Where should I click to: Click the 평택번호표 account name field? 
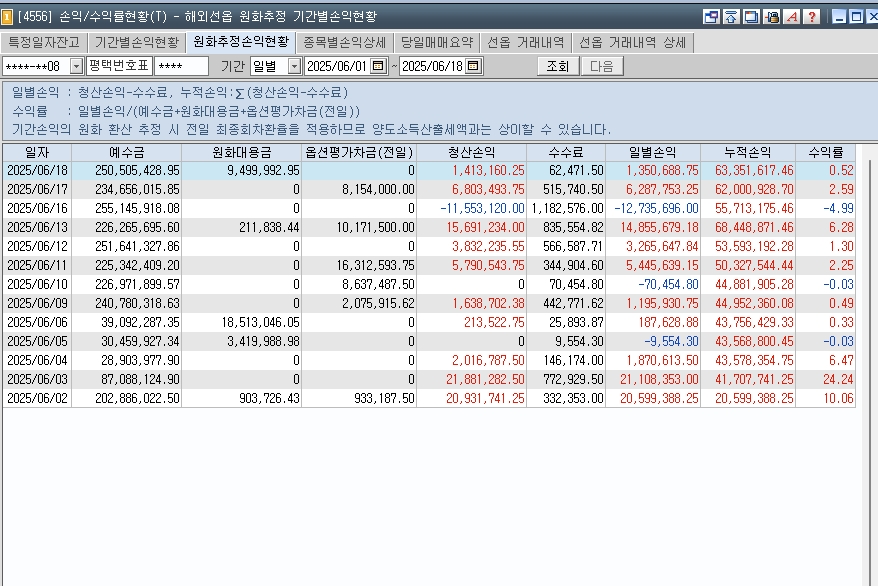[x=119, y=66]
